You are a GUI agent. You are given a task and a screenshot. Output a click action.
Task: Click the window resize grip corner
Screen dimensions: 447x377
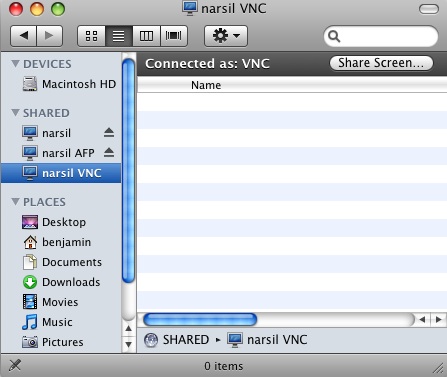coord(438,368)
